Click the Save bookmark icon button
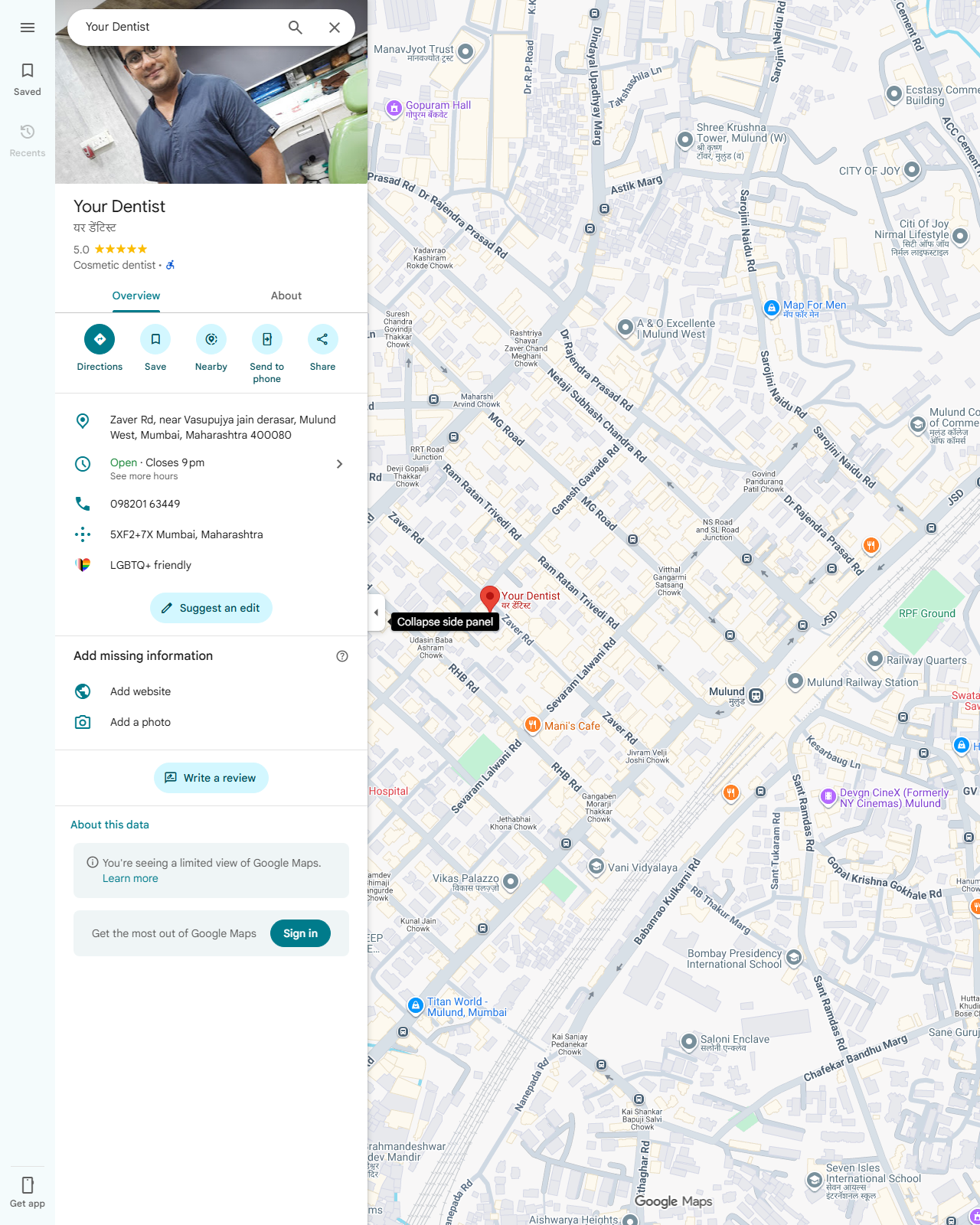 point(155,339)
